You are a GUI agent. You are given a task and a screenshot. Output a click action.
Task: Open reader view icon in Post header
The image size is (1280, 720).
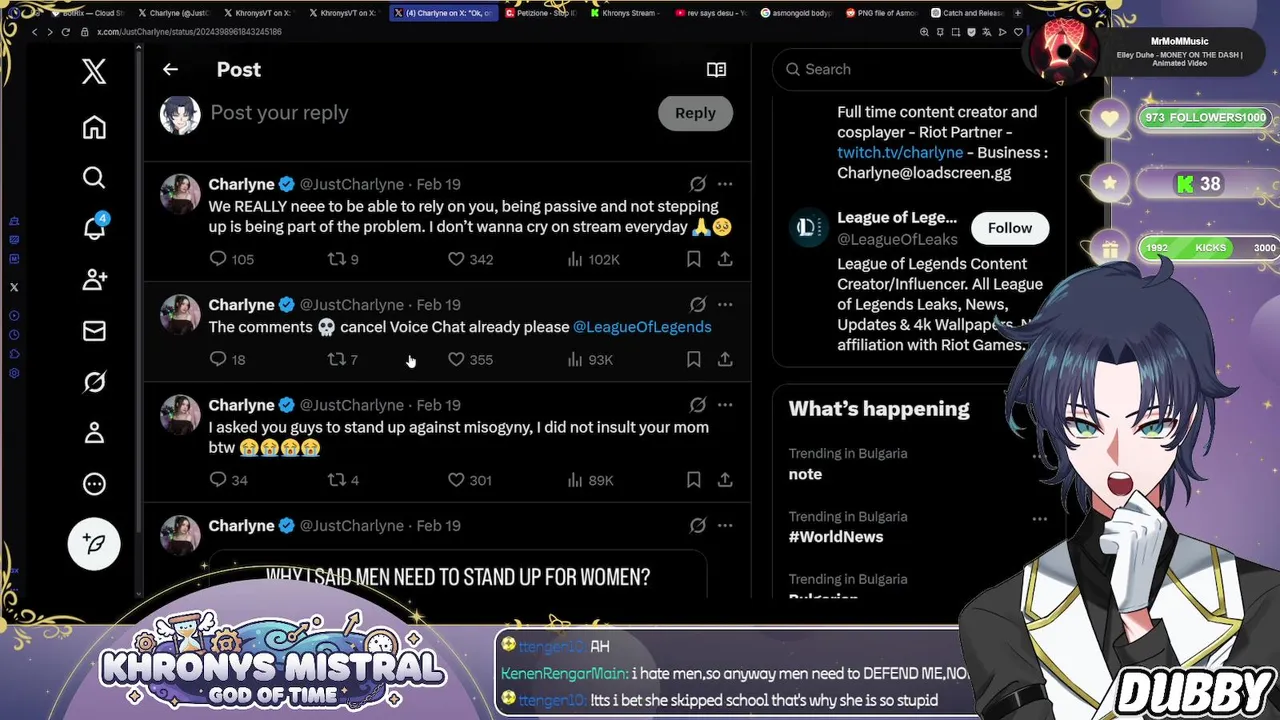(x=716, y=70)
